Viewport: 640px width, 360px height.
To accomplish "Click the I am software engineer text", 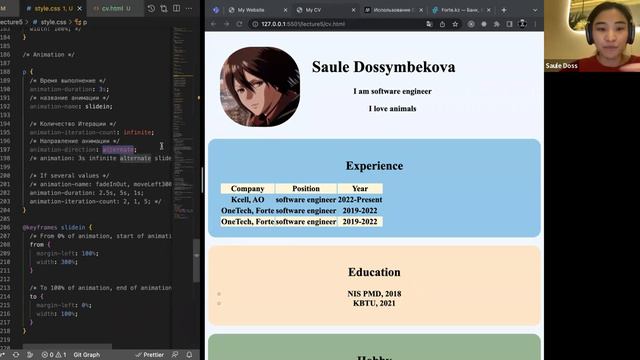I will tap(392, 91).
